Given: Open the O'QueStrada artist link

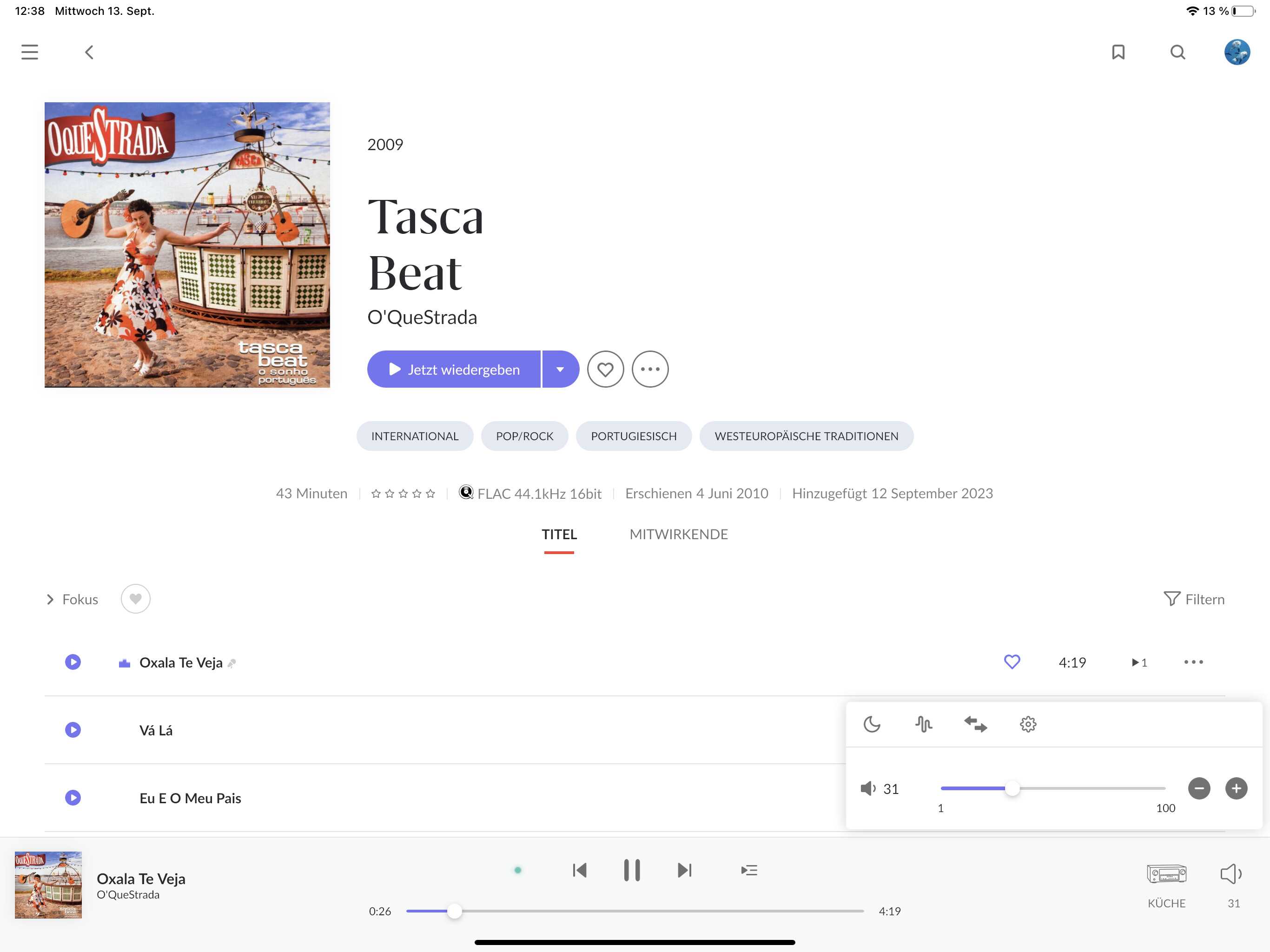Looking at the screenshot, I should click(x=422, y=317).
